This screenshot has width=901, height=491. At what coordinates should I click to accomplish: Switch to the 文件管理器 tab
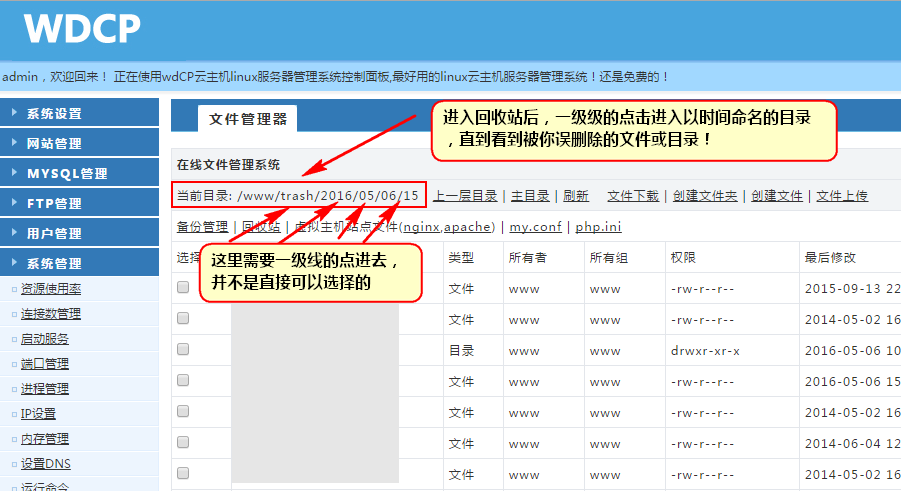tap(247, 119)
